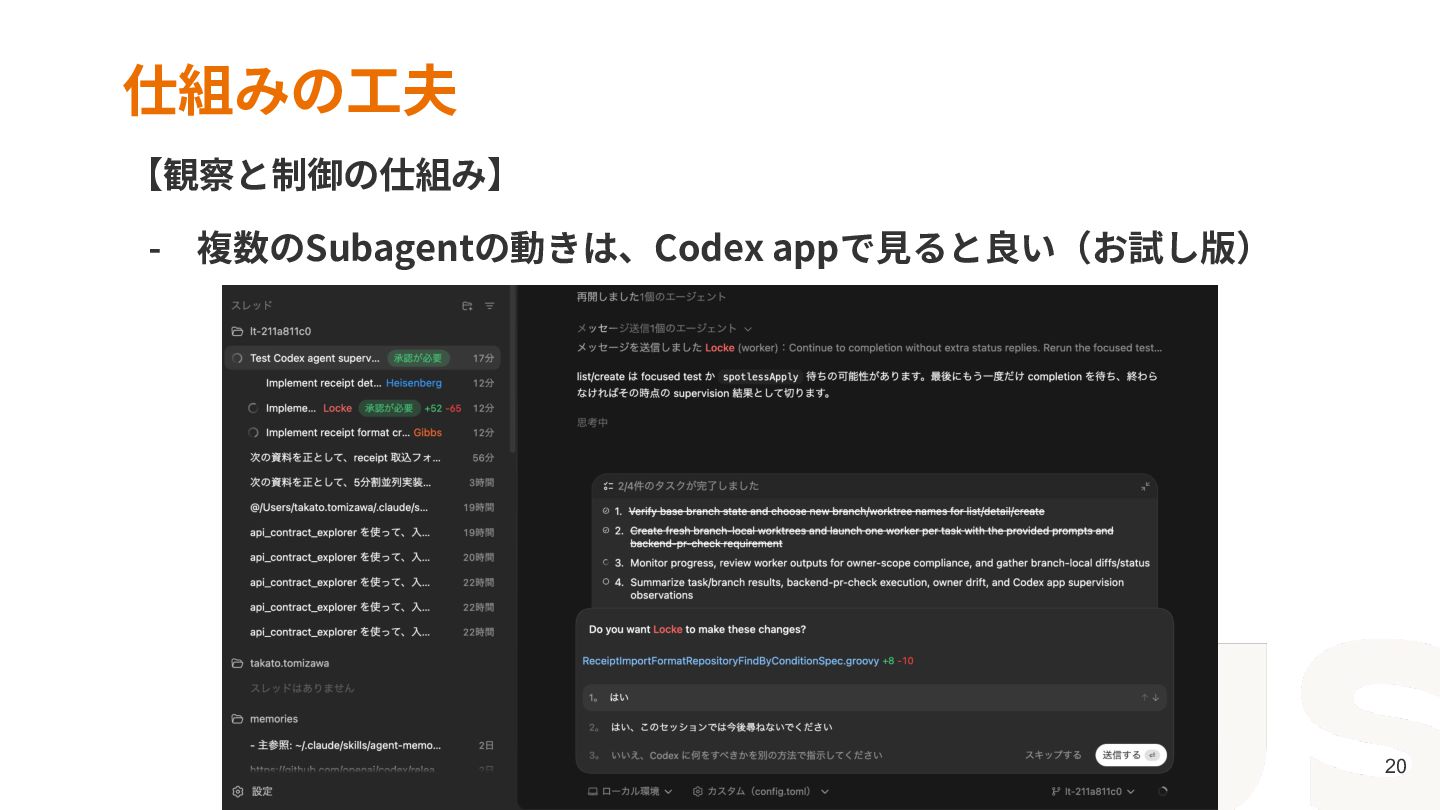Click スレッド heading in sidebar
This screenshot has height=810, width=1440.
click(252, 306)
